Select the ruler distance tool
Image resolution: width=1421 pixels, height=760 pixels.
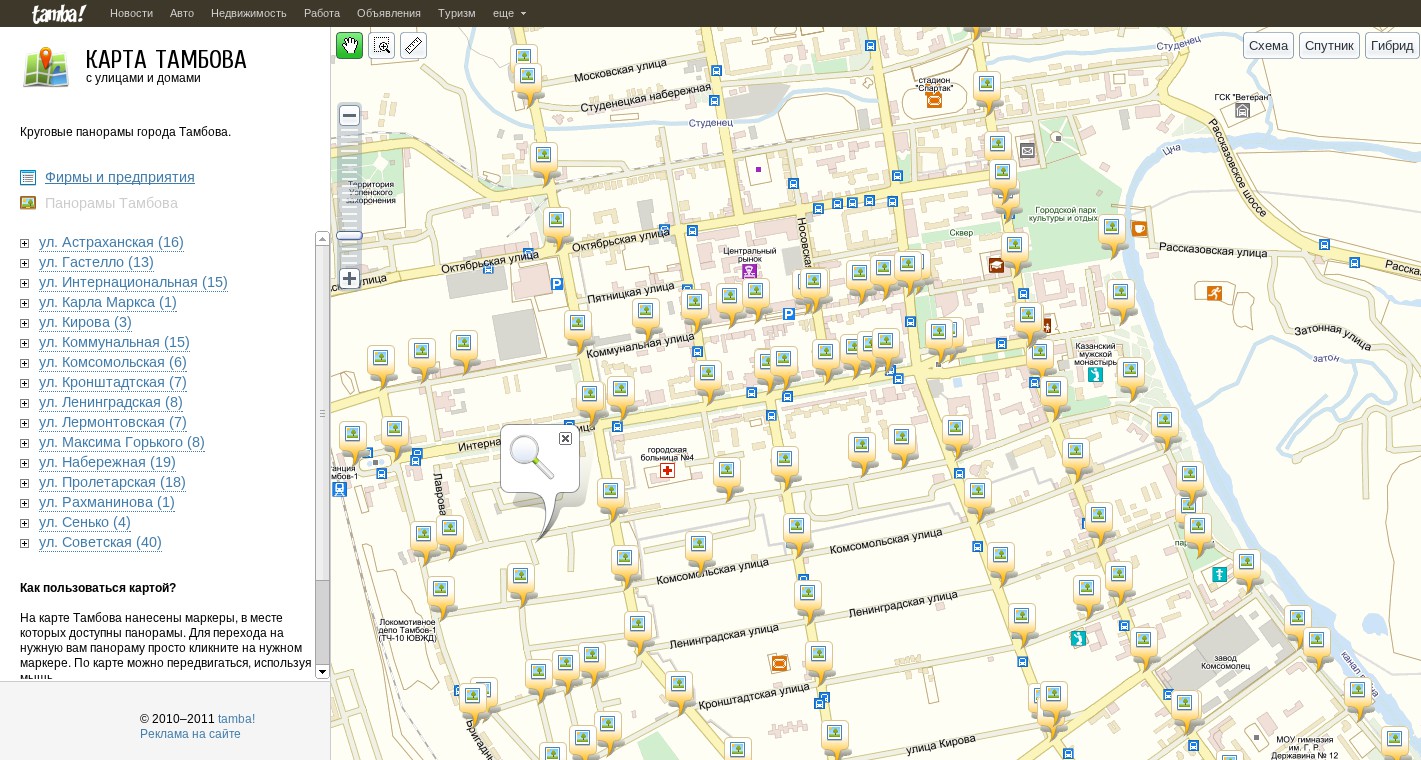tap(413, 46)
